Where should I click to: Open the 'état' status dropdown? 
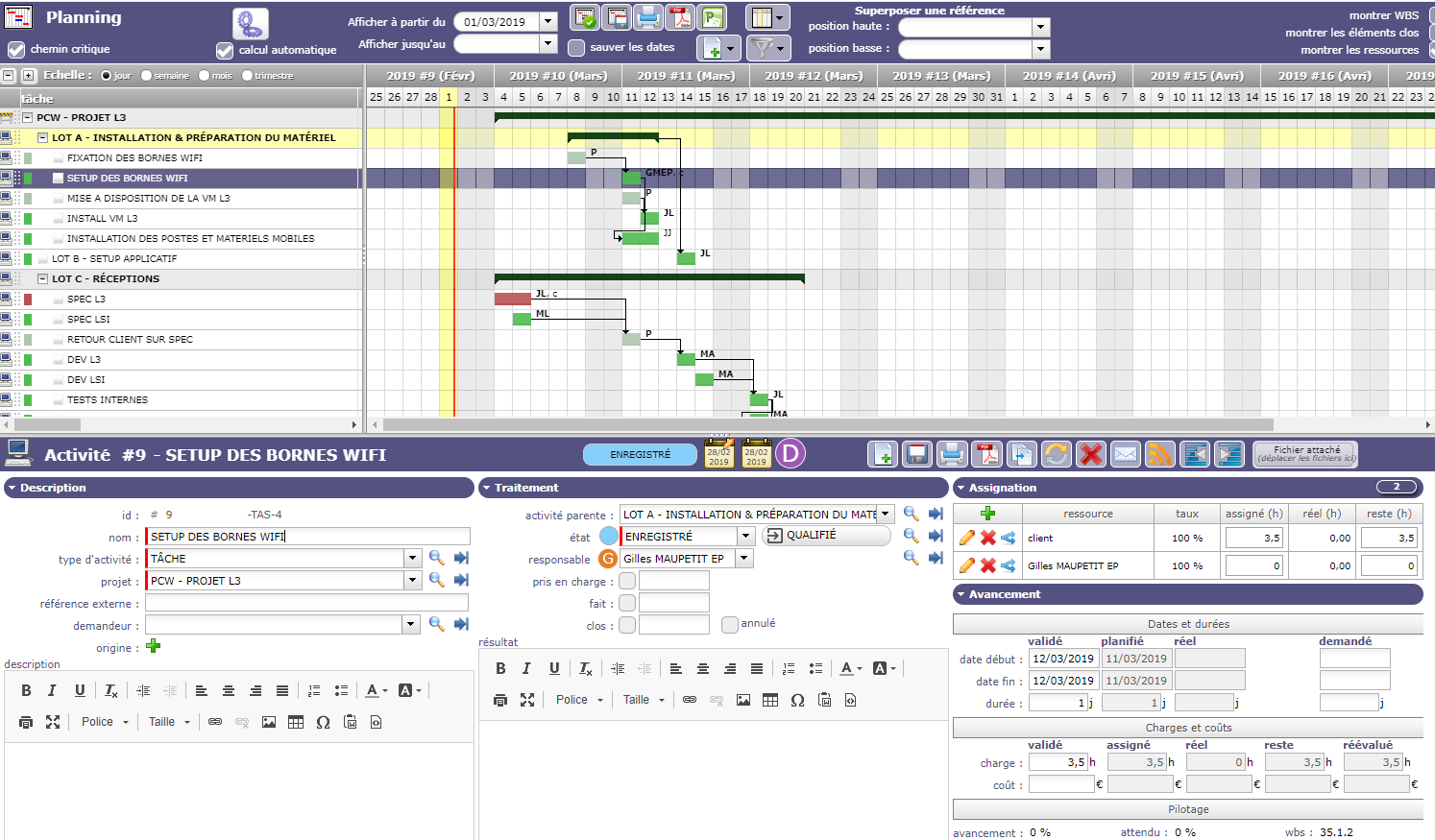pyautogui.click(x=745, y=536)
